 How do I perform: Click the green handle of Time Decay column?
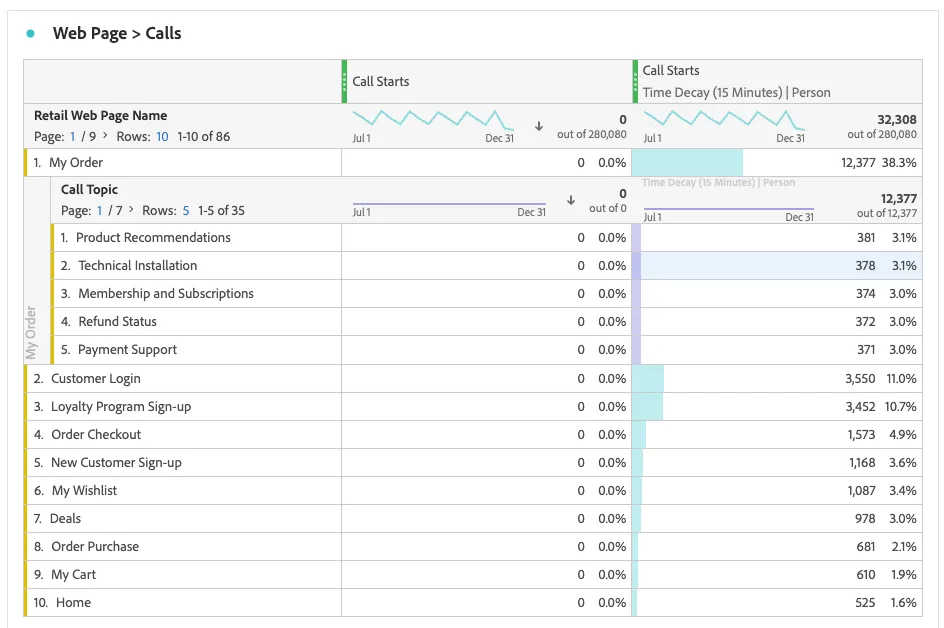pos(635,81)
